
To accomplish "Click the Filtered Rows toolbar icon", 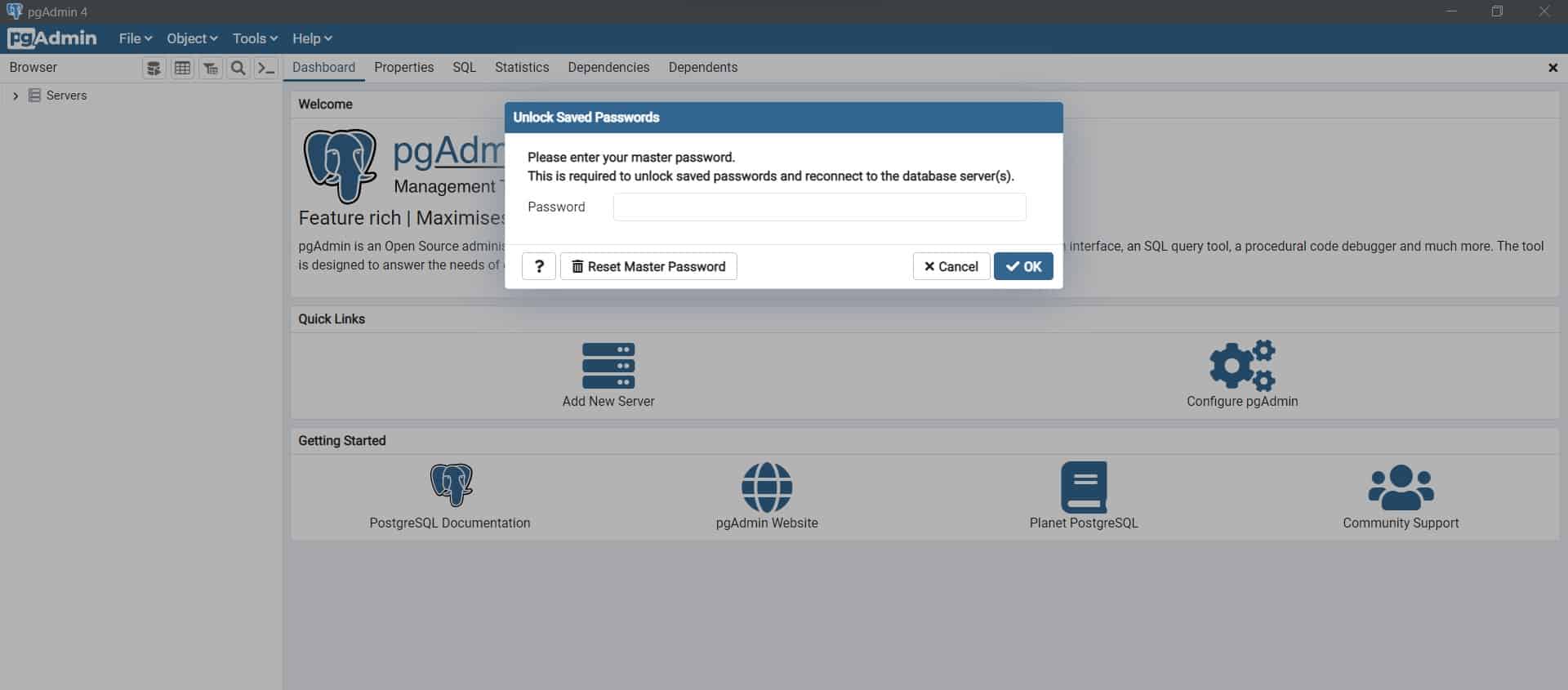I will pyautogui.click(x=211, y=69).
